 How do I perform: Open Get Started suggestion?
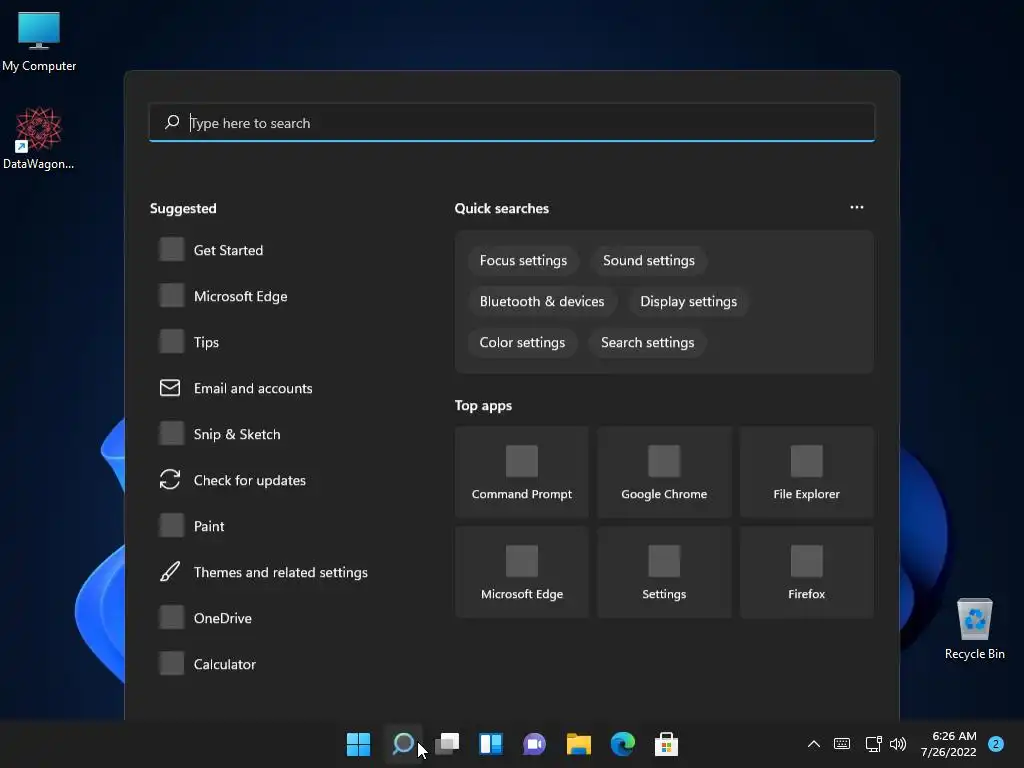(212, 250)
